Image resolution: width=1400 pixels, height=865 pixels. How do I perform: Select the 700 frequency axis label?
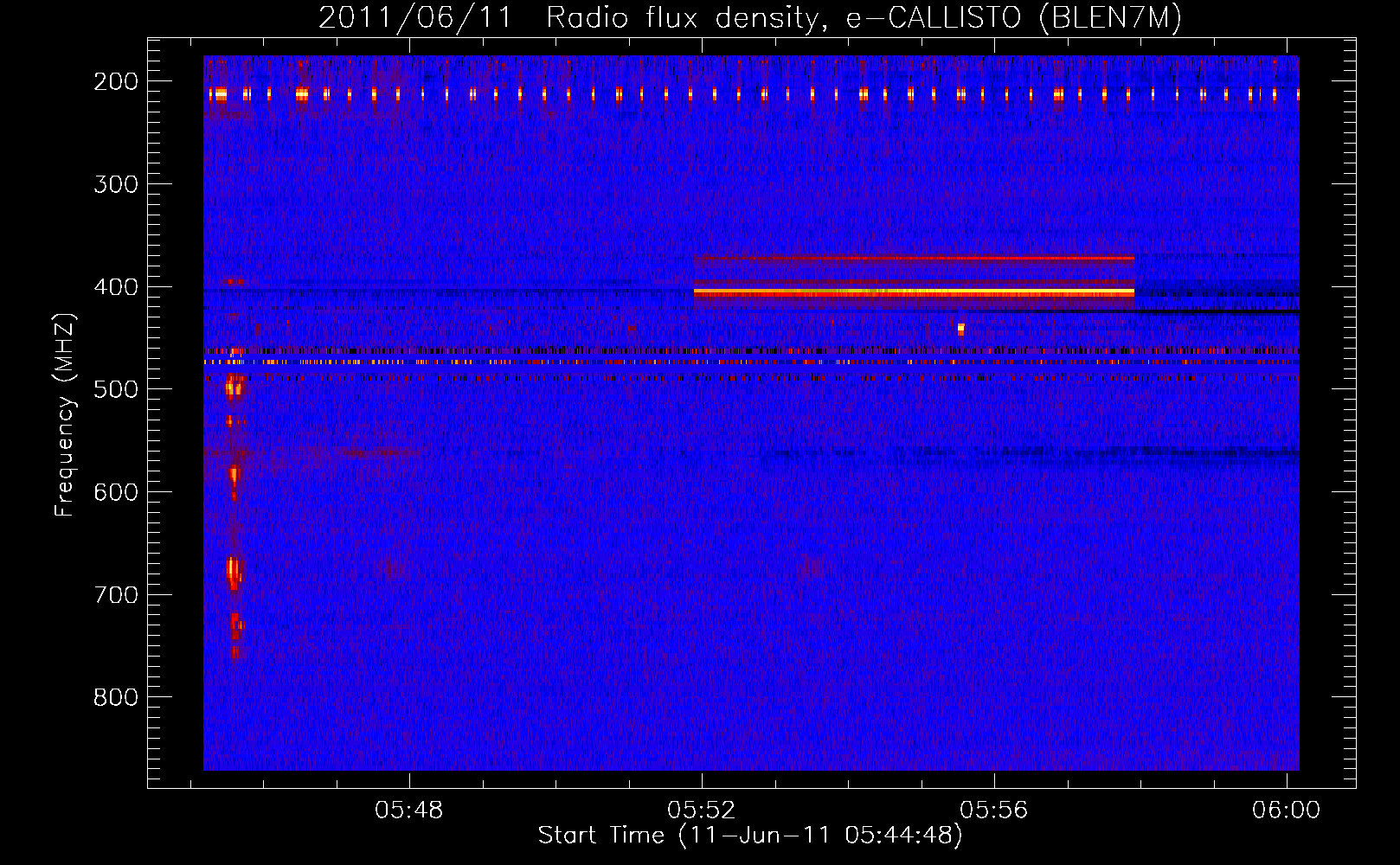point(116,595)
